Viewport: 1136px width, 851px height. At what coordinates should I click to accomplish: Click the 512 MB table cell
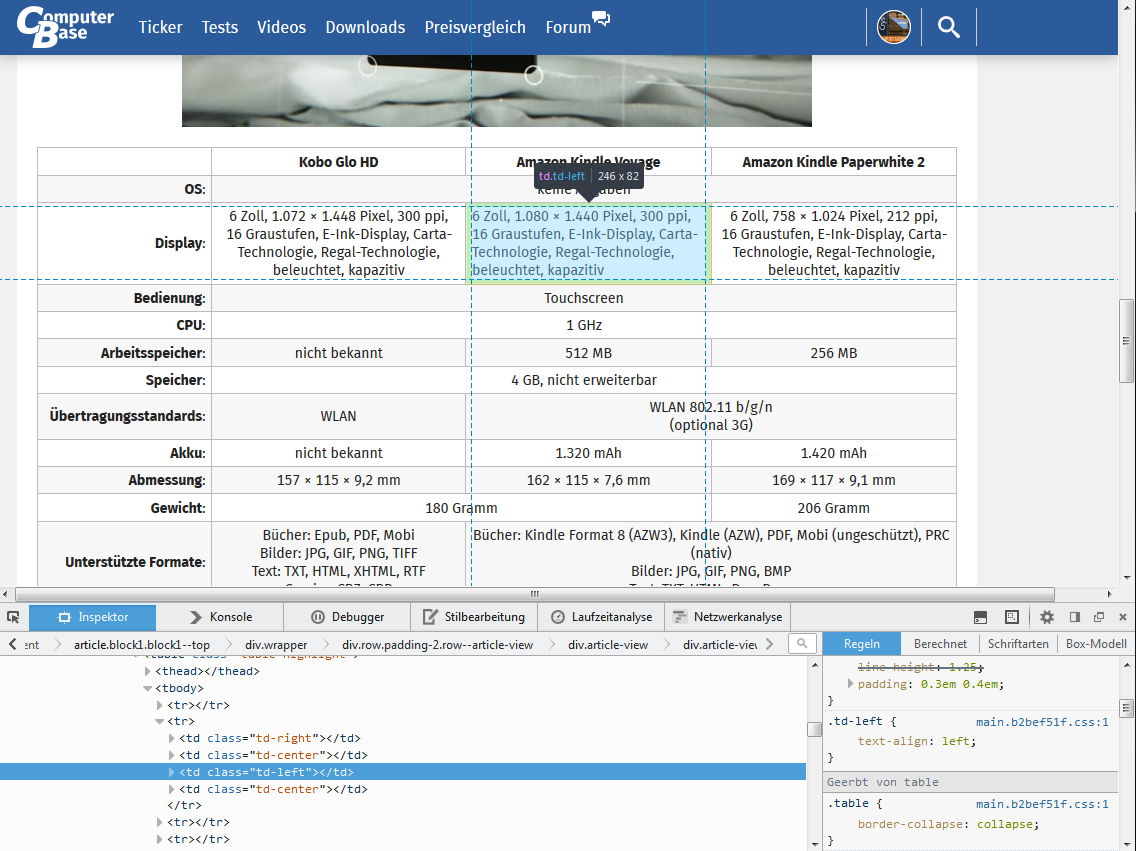(x=588, y=353)
